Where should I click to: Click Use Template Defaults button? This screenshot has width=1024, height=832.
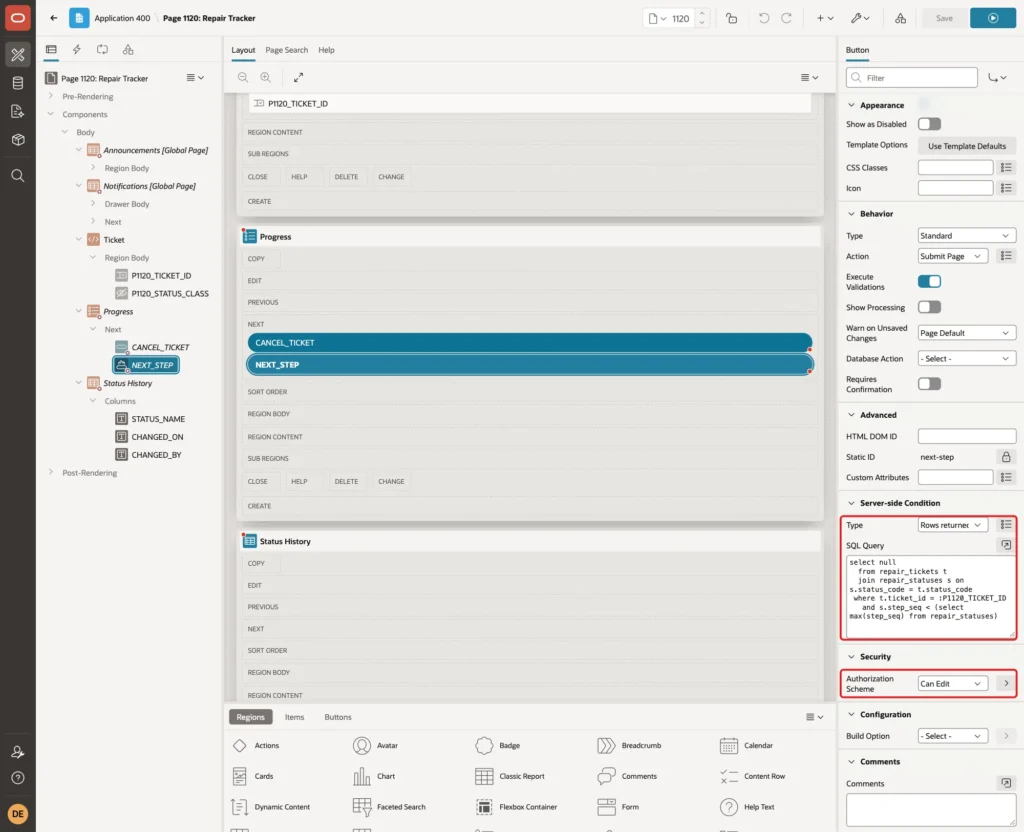coord(967,146)
